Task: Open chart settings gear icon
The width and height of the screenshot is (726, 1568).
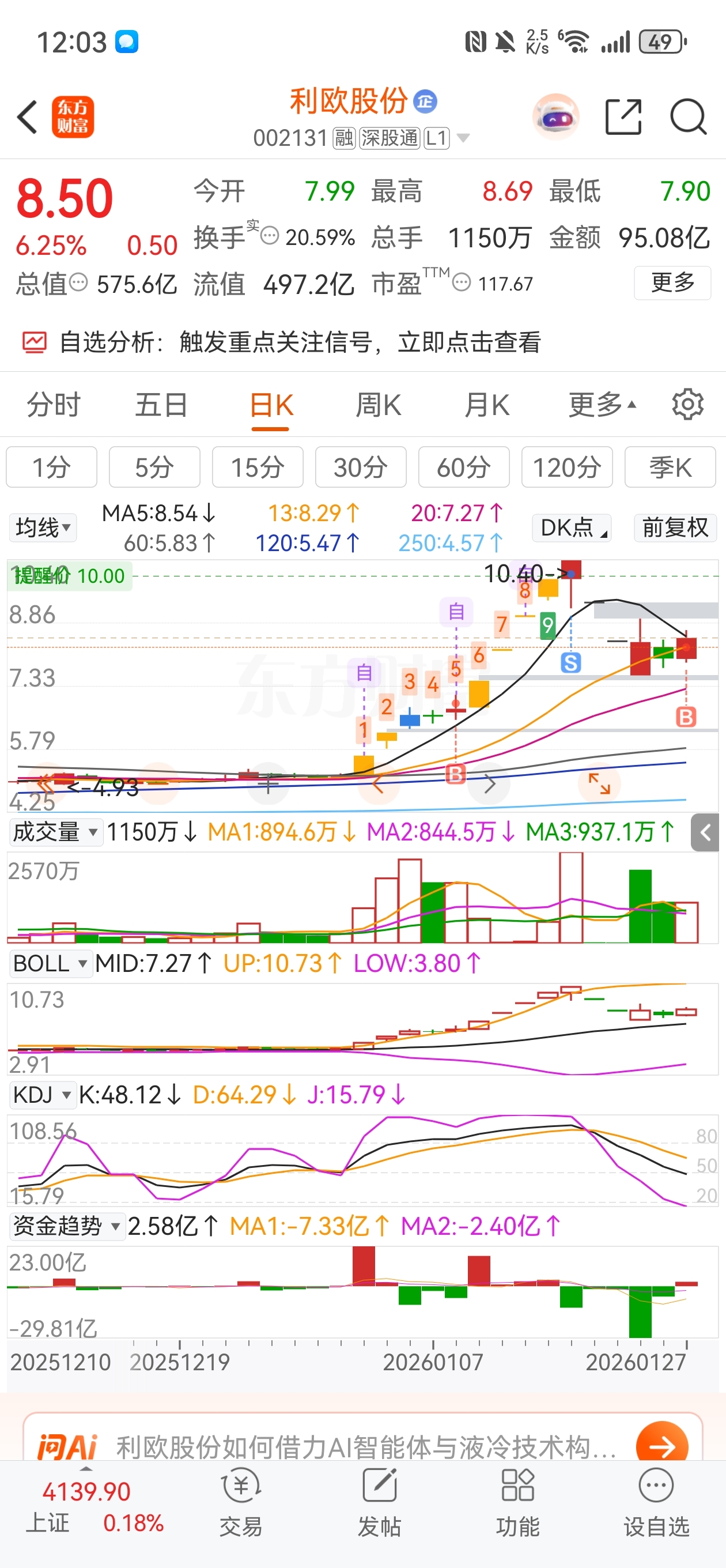Action: tap(687, 404)
